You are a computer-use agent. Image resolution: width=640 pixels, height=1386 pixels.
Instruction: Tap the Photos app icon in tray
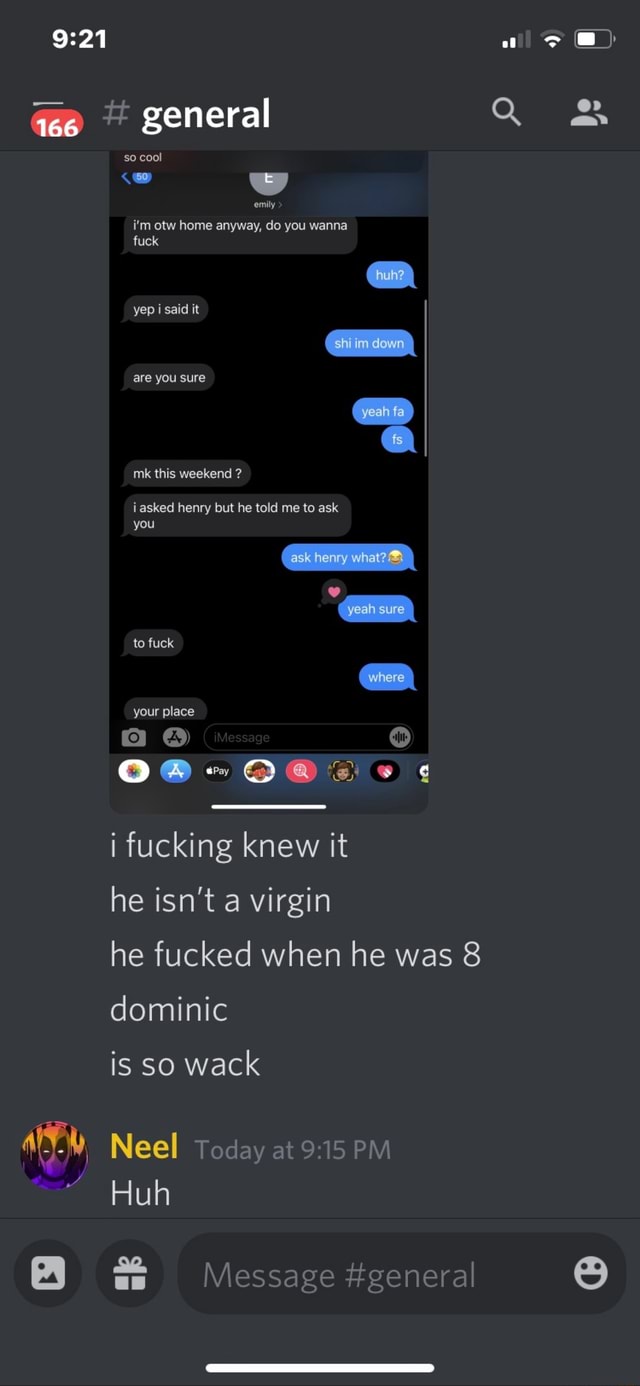(x=134, y=771)
